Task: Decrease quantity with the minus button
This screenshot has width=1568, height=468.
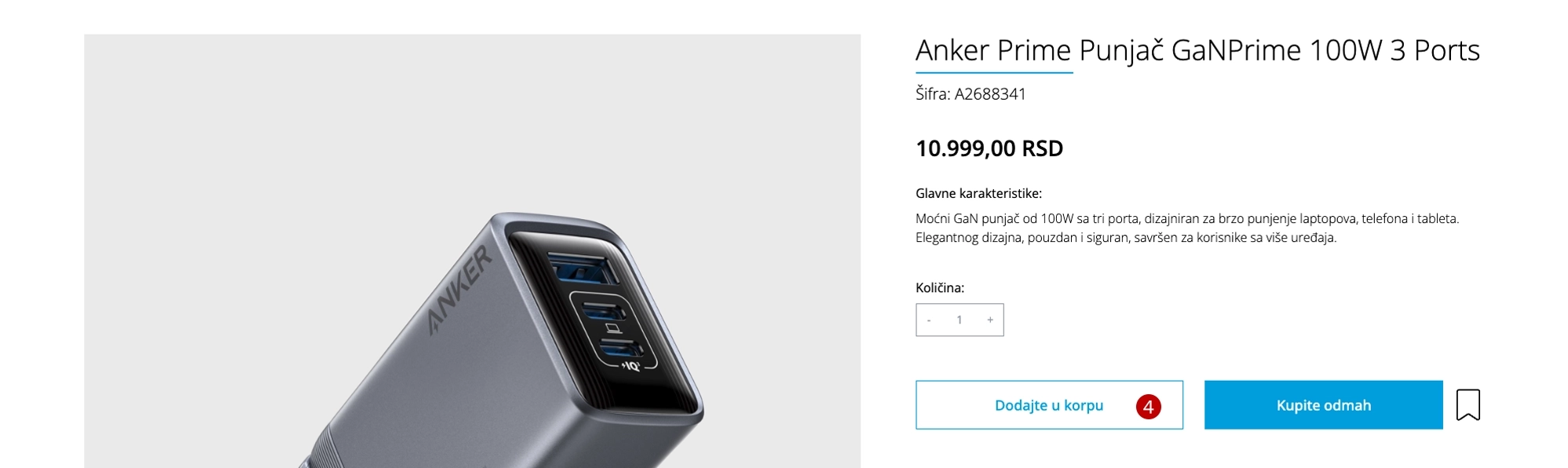Action: (929, 320)
